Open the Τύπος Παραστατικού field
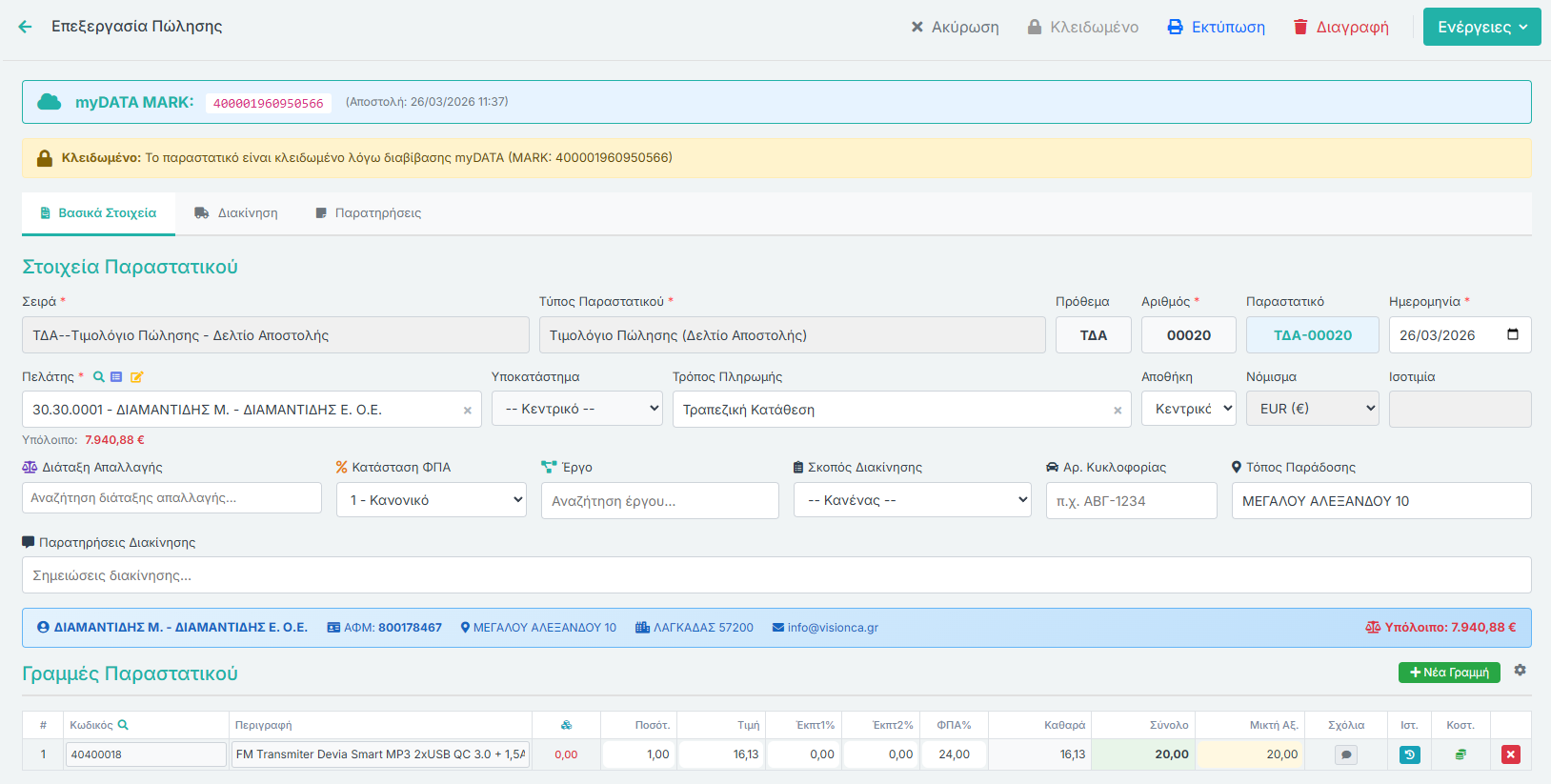The height and width of the screenshot is (784, 1551). (x=793, y=335)
